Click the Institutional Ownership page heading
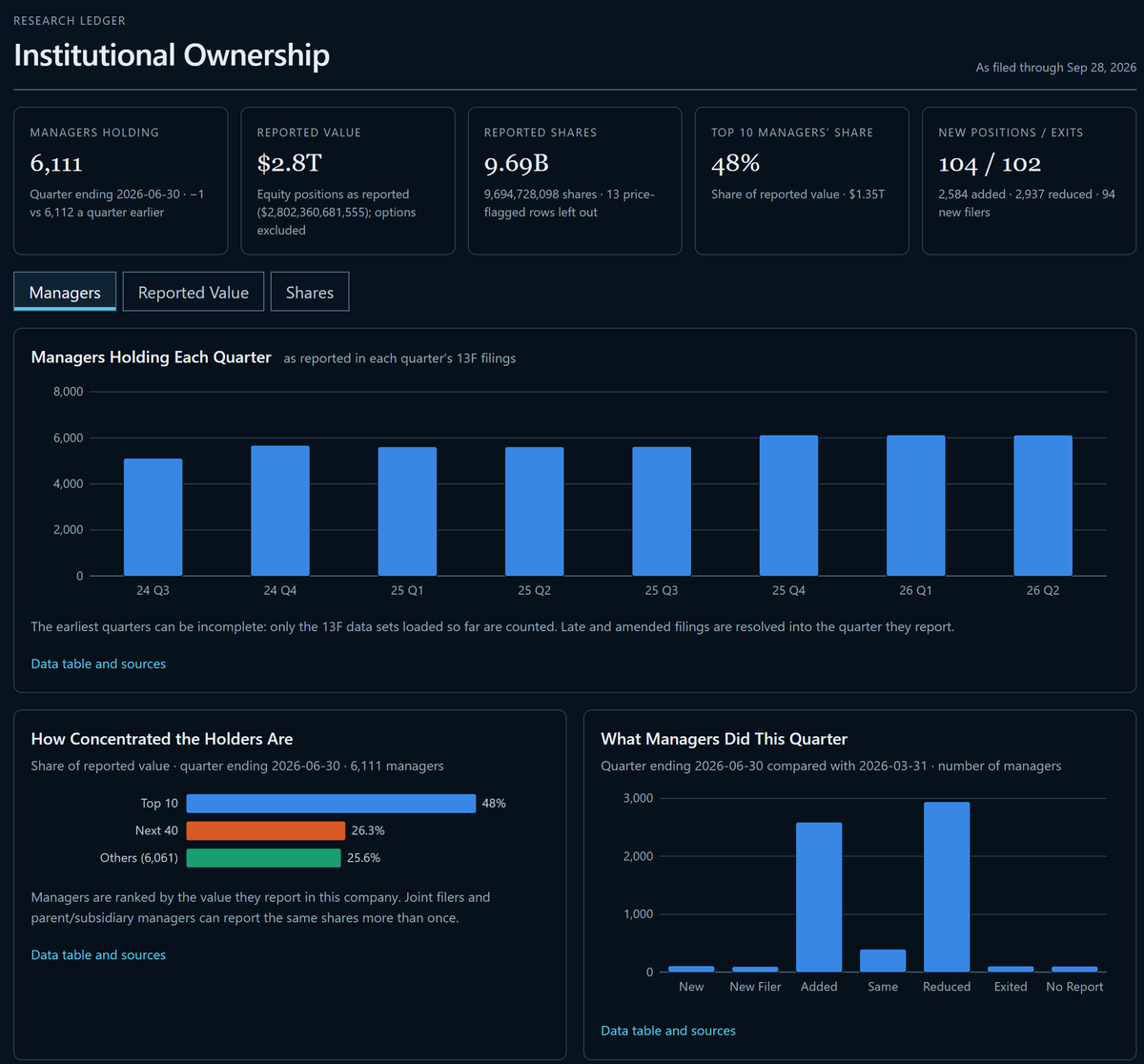The height and width of the screenshot is (1064, 1144). (172, 54)
